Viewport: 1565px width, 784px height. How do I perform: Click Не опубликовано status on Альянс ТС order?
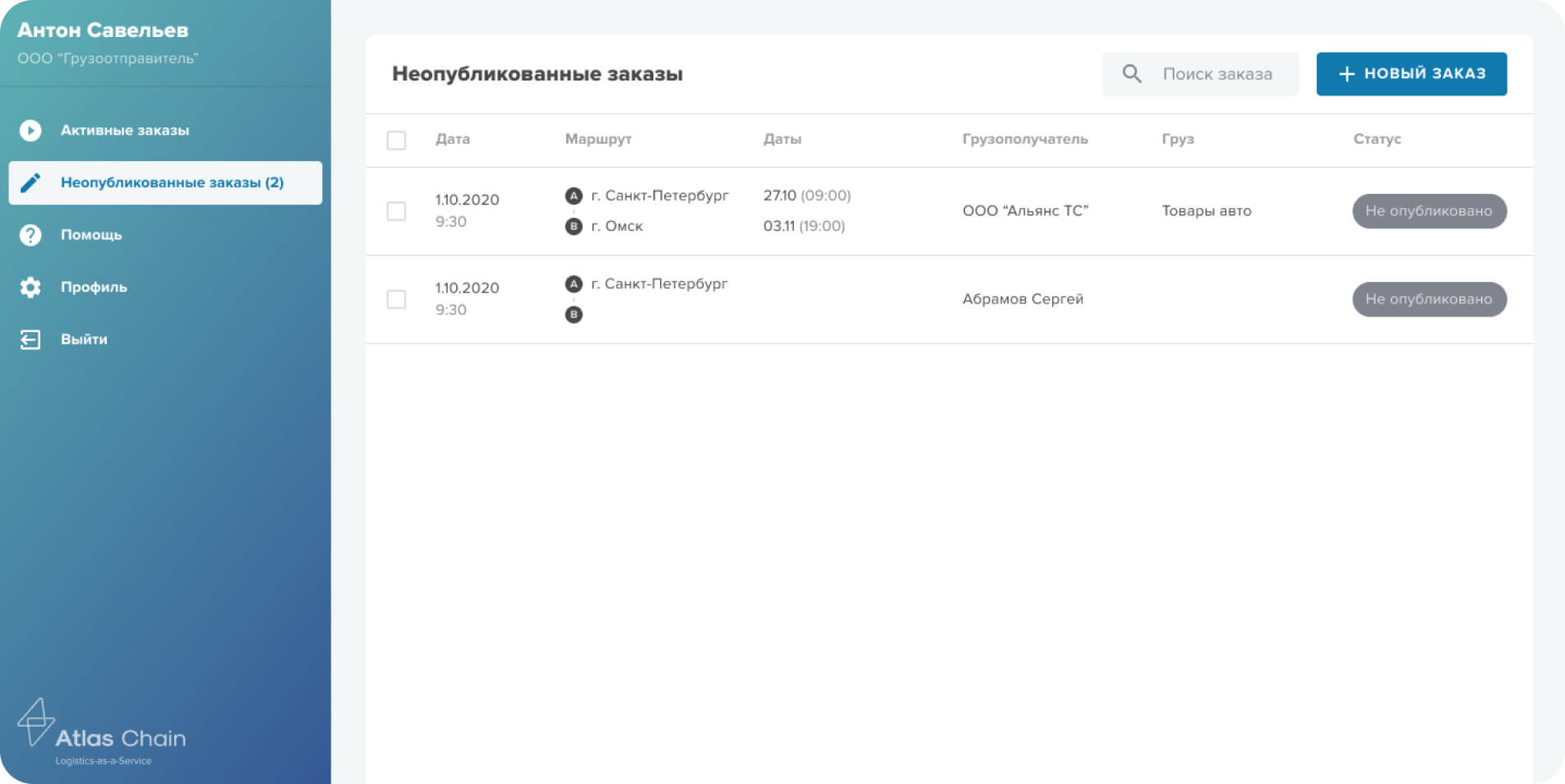tap(1429, 211)
